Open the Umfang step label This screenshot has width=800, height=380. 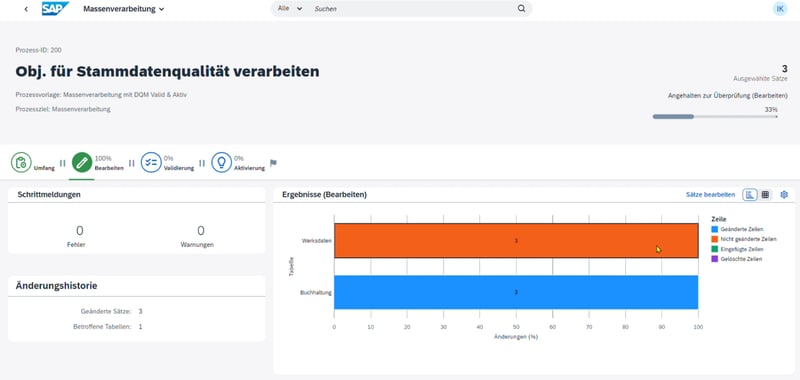click(x=44, y=168)
